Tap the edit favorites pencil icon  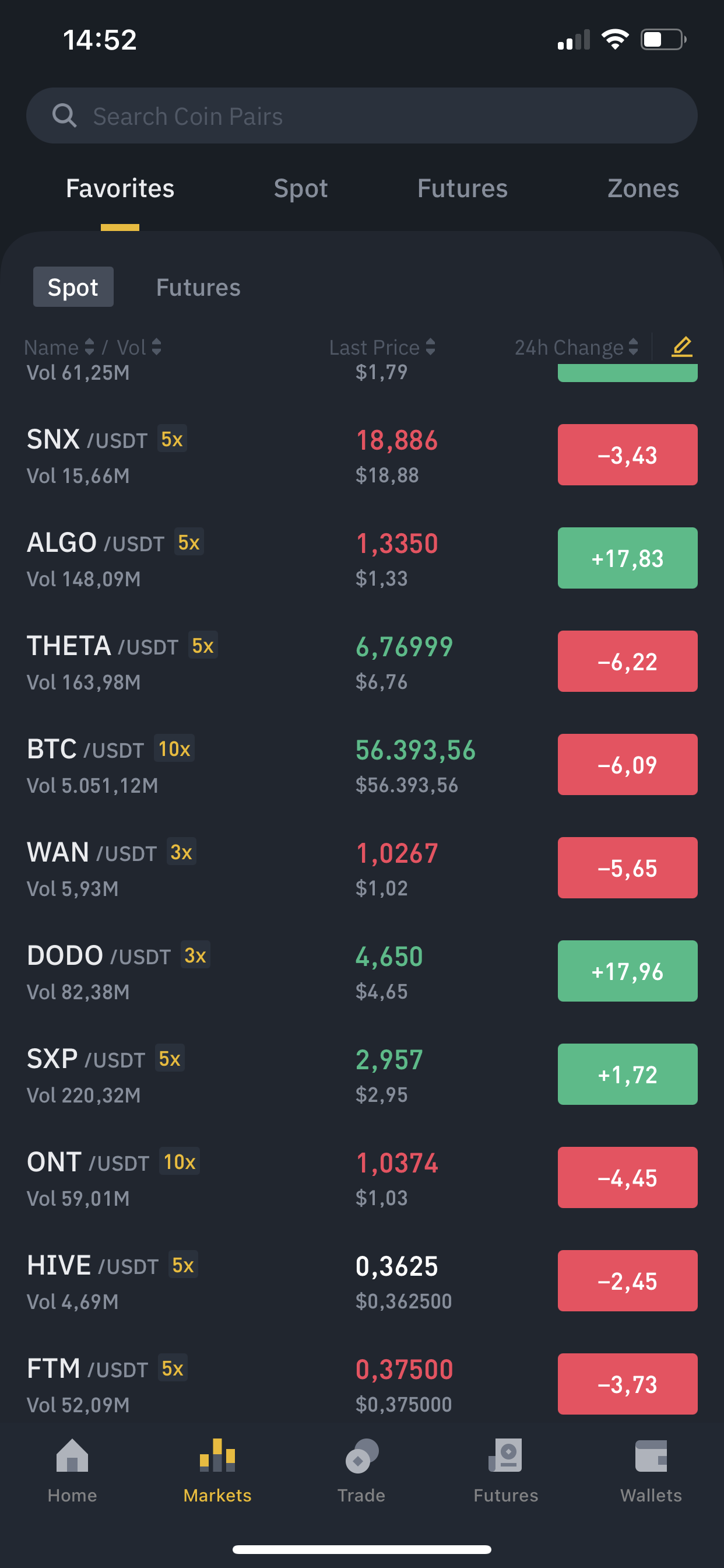681,347
